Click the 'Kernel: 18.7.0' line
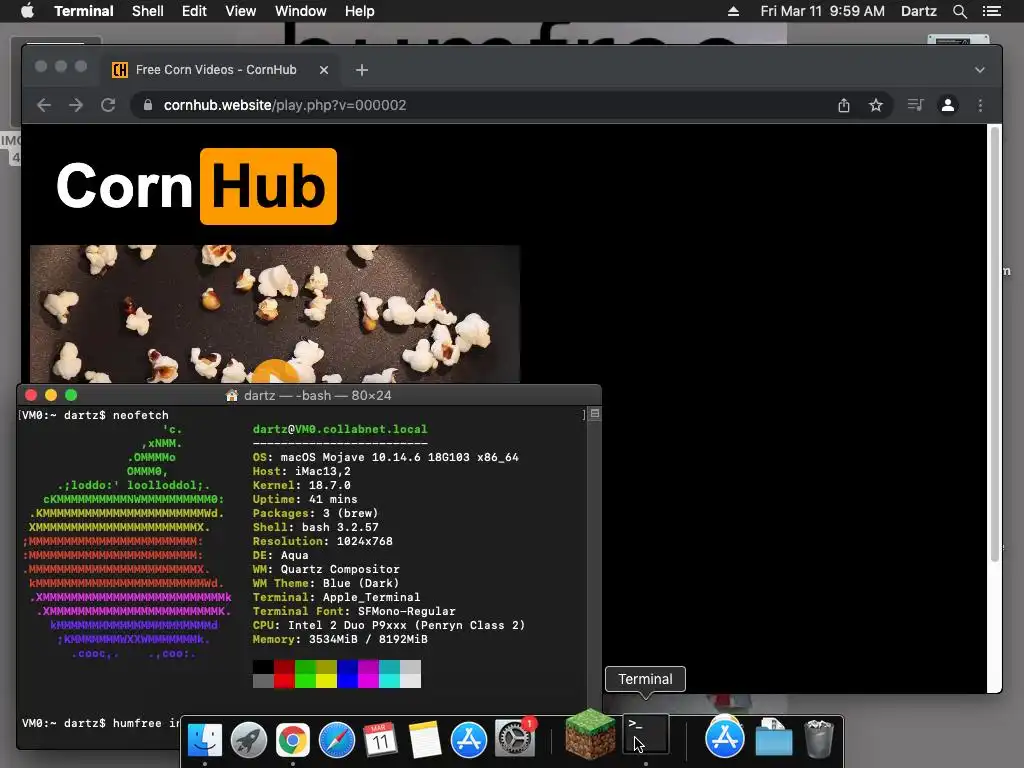The image size is (1024, 768). 302,485
